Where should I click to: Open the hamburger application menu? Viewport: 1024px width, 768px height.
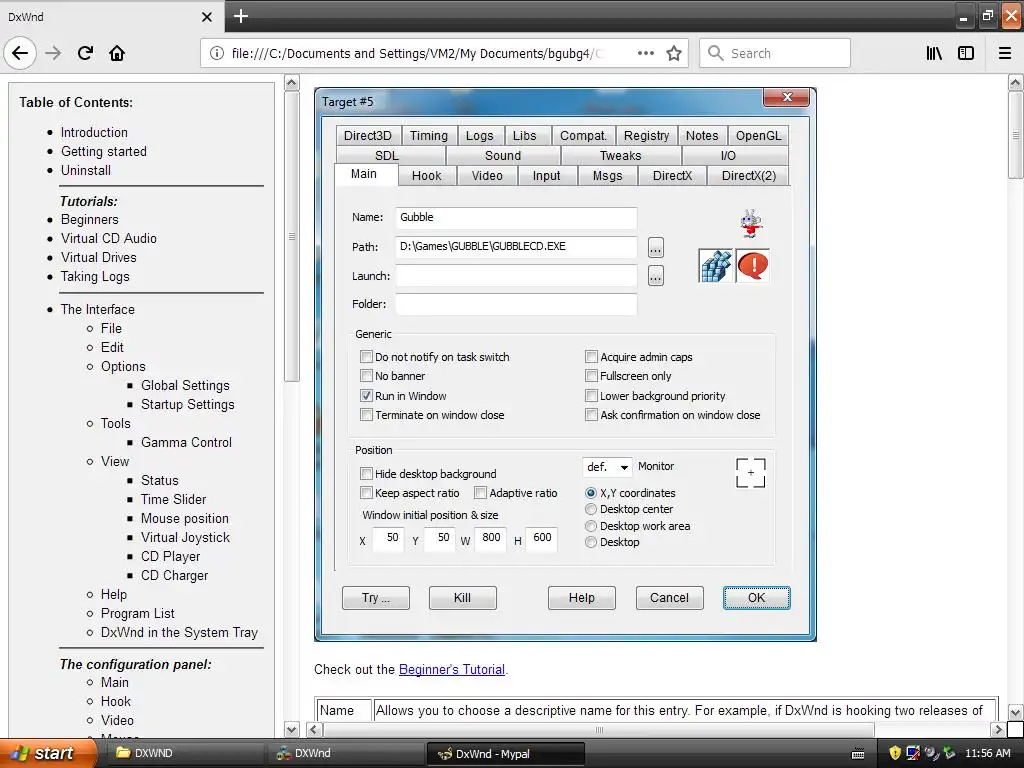[1005, 53]
